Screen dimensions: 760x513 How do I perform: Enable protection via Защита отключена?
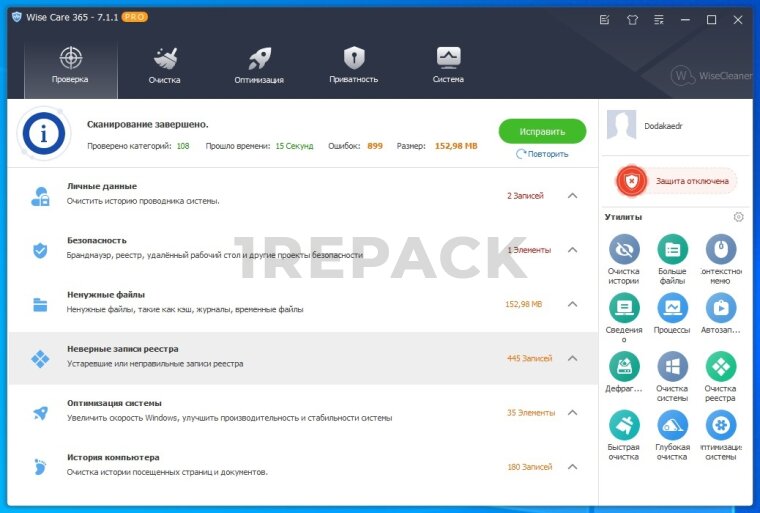[x=676, y=181]
